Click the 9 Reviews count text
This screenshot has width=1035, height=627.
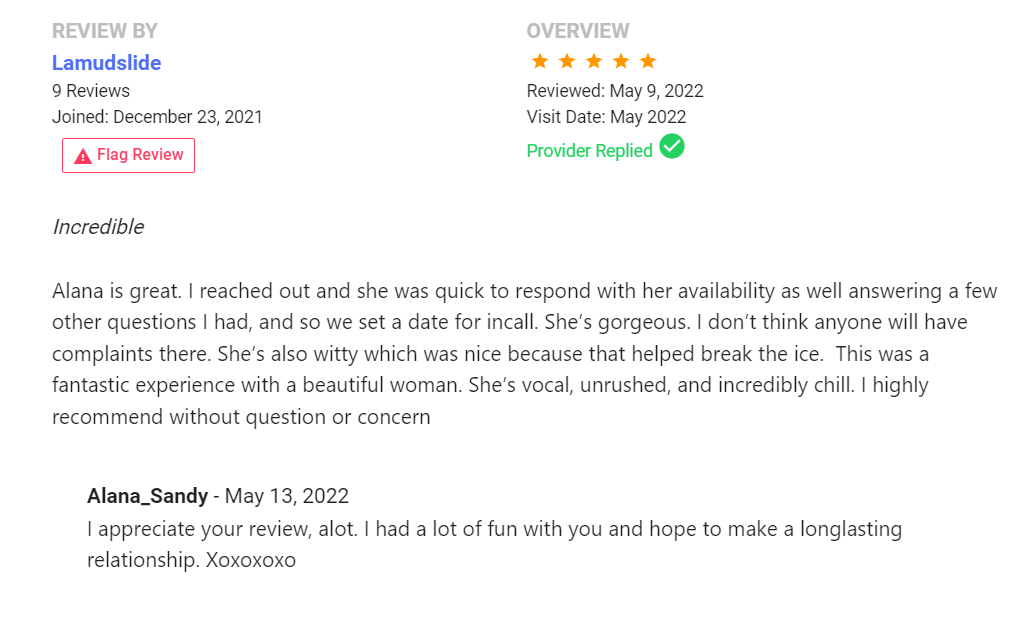[91, 90]
